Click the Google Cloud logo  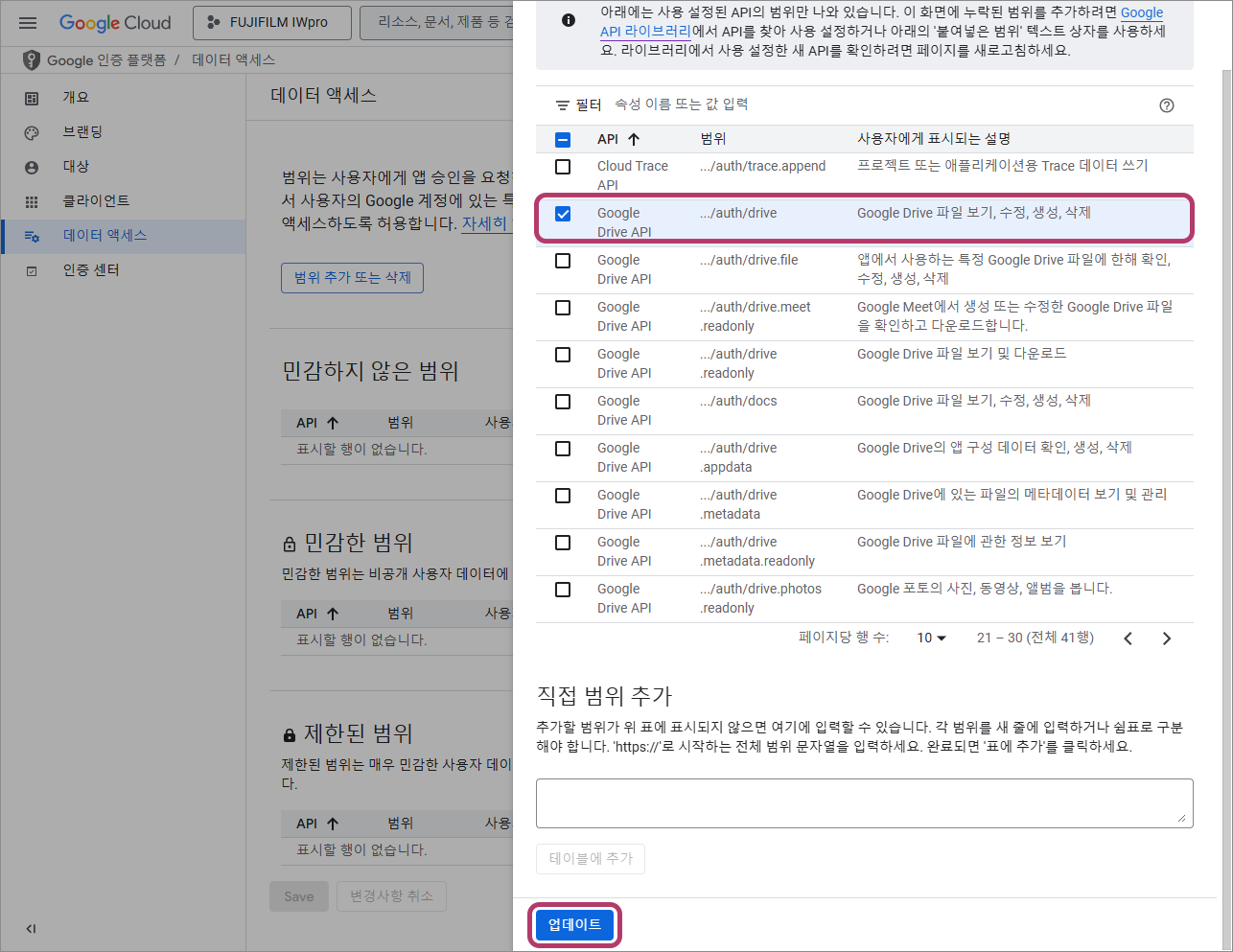tap(115, 22)
